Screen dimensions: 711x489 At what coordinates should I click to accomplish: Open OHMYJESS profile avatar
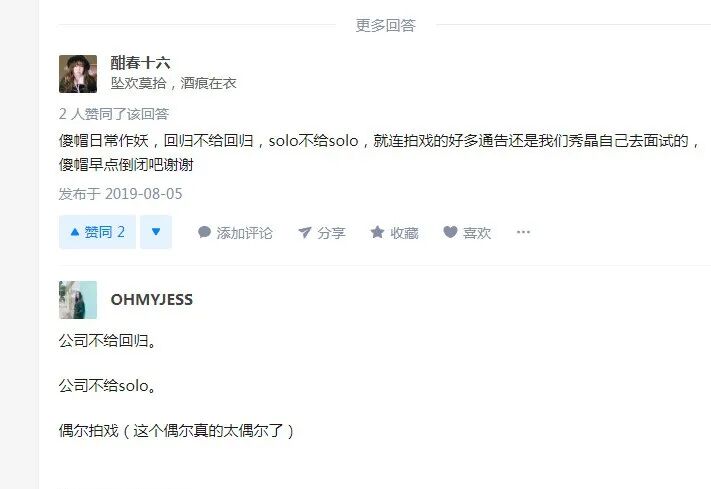click(x=78, y=300)
